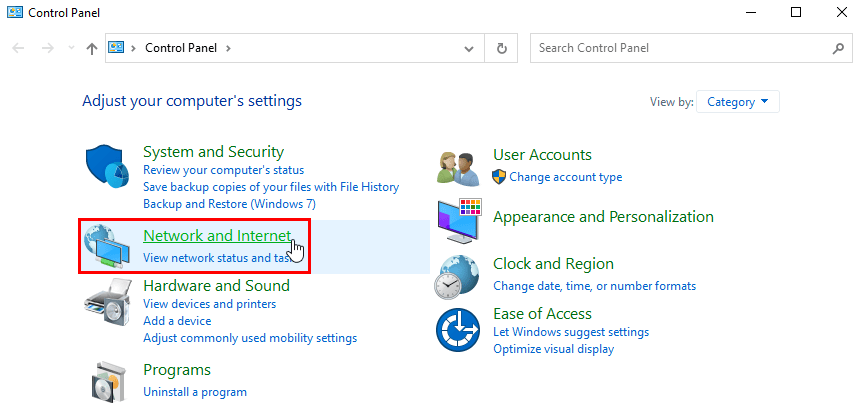Open Ease of Access category

click(x=542, y=314)
